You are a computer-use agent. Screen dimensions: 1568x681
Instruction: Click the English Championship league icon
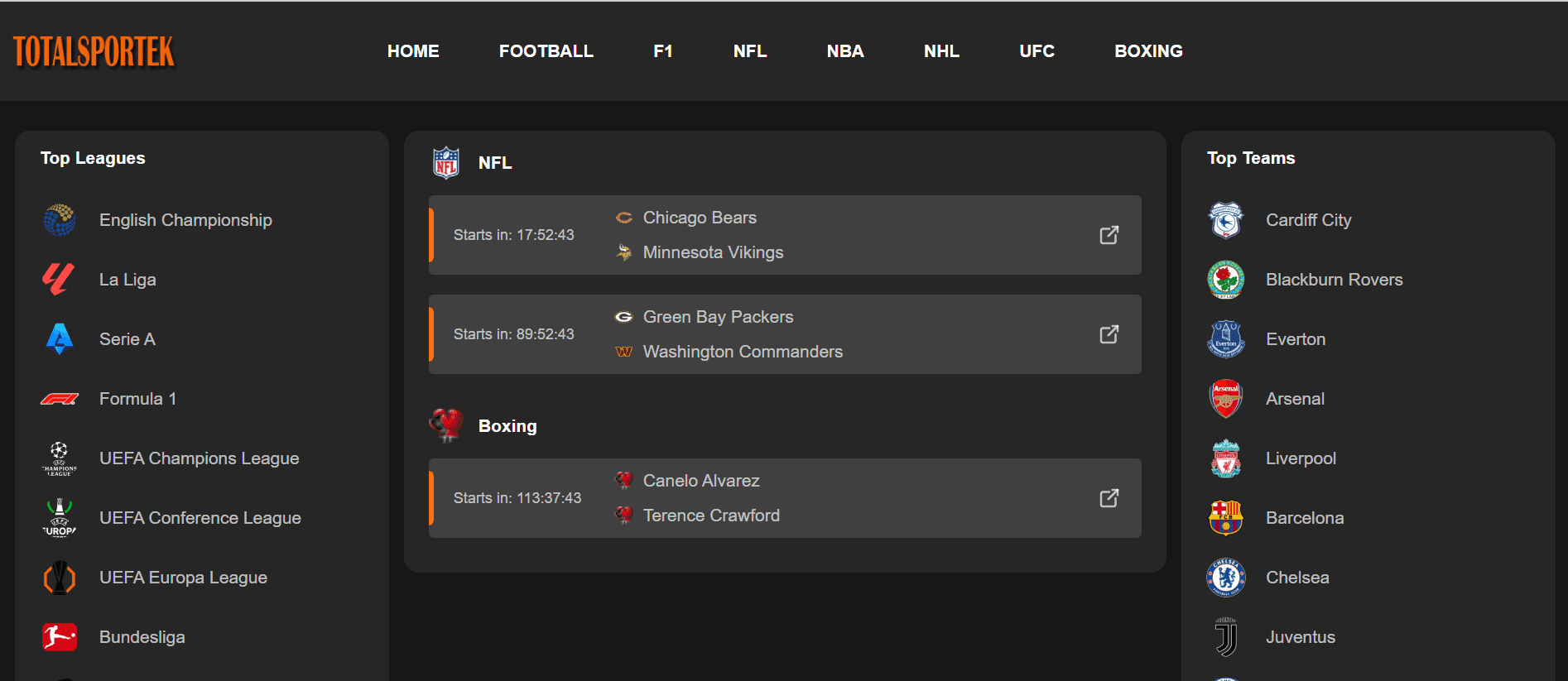(60, 220)
